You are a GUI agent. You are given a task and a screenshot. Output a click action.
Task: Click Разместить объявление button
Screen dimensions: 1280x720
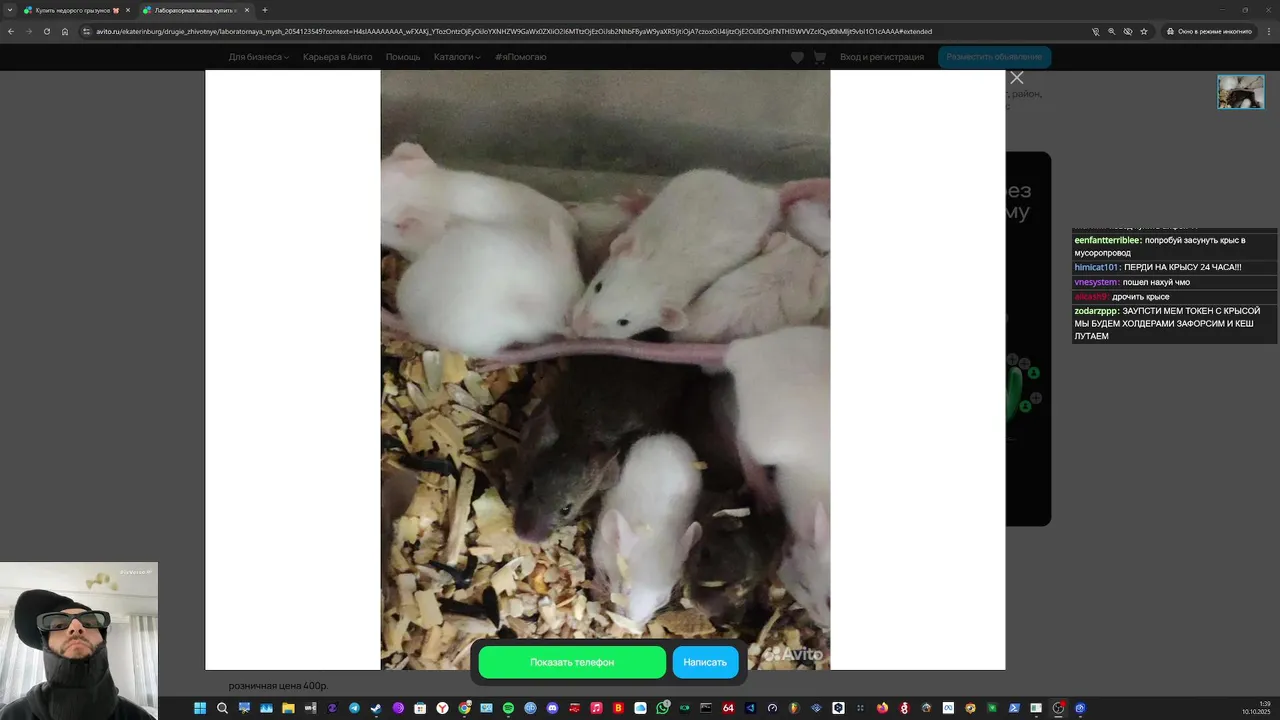(994, 57)
